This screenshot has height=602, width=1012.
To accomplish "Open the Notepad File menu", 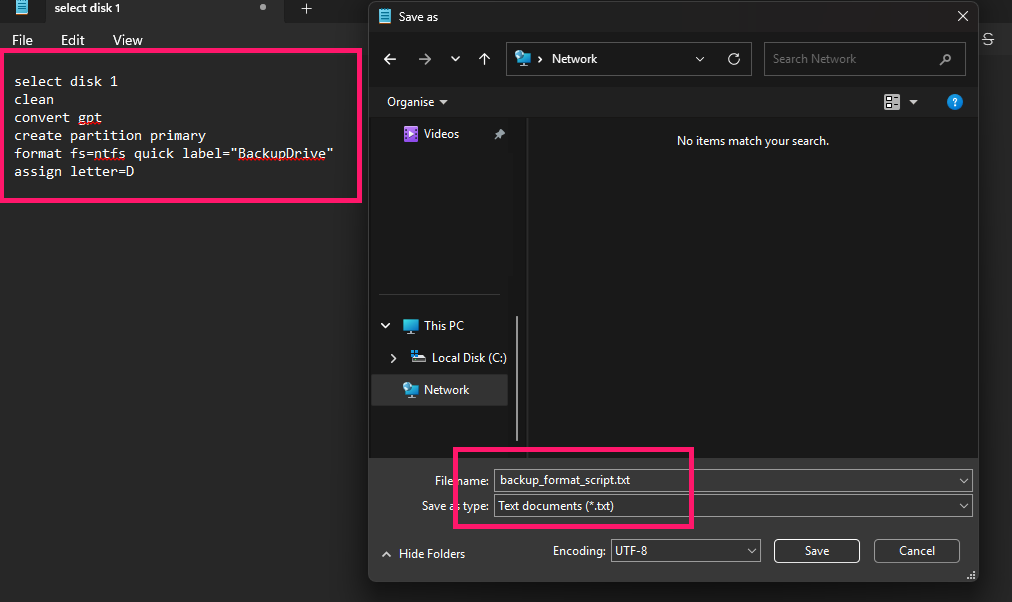I will click(x=22, y=40).
